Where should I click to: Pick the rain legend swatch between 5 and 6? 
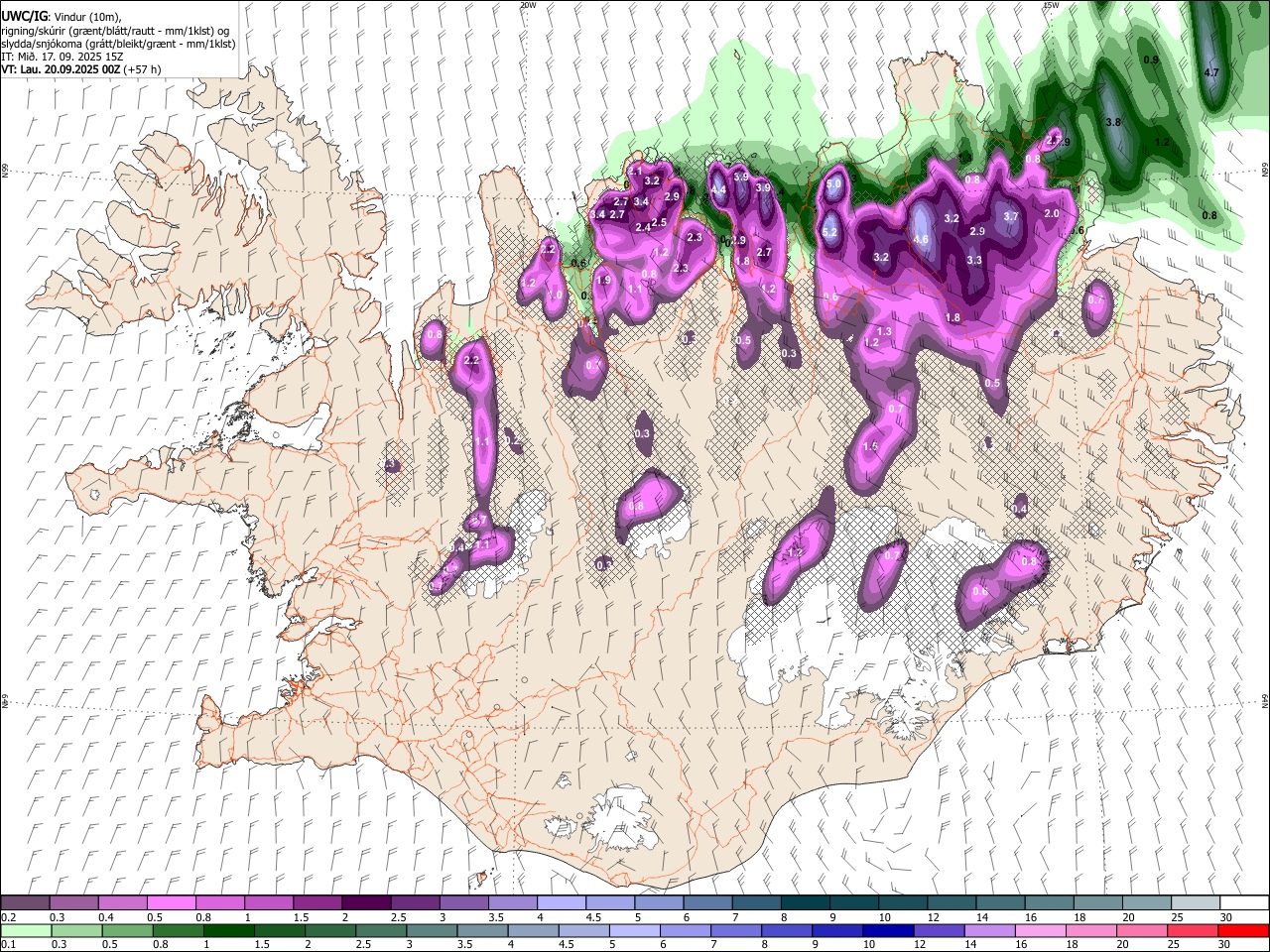[635, 930]
